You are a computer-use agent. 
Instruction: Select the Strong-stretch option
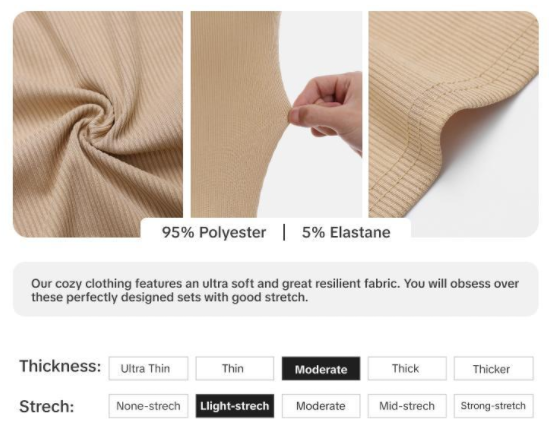pyautogui.click(x=494, y=406)
